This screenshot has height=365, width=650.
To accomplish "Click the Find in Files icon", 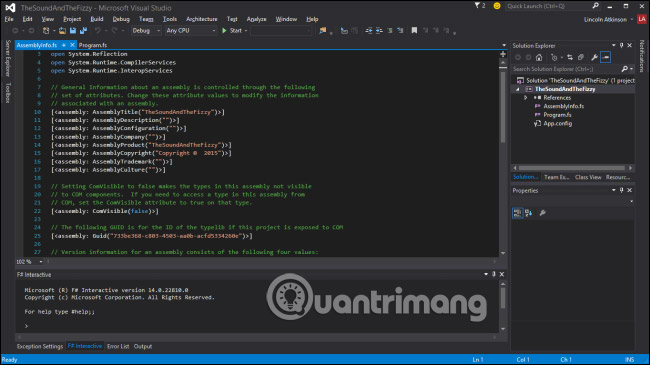I will click(323, 30).
